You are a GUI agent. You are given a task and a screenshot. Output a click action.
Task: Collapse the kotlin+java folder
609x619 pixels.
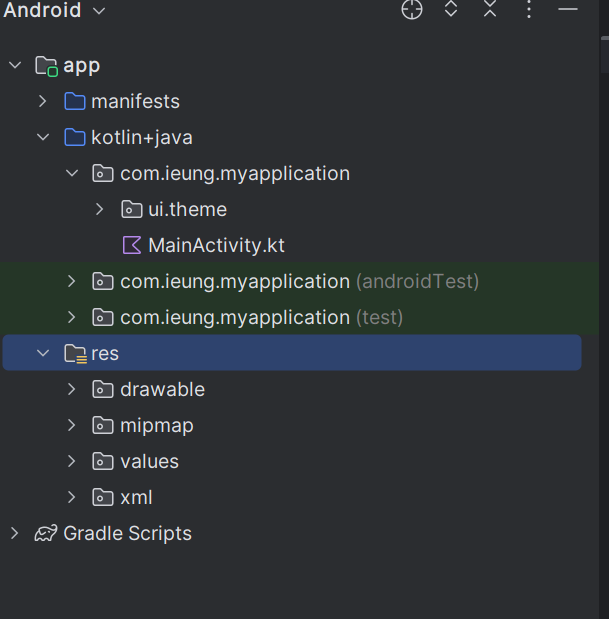coord(43,137)
